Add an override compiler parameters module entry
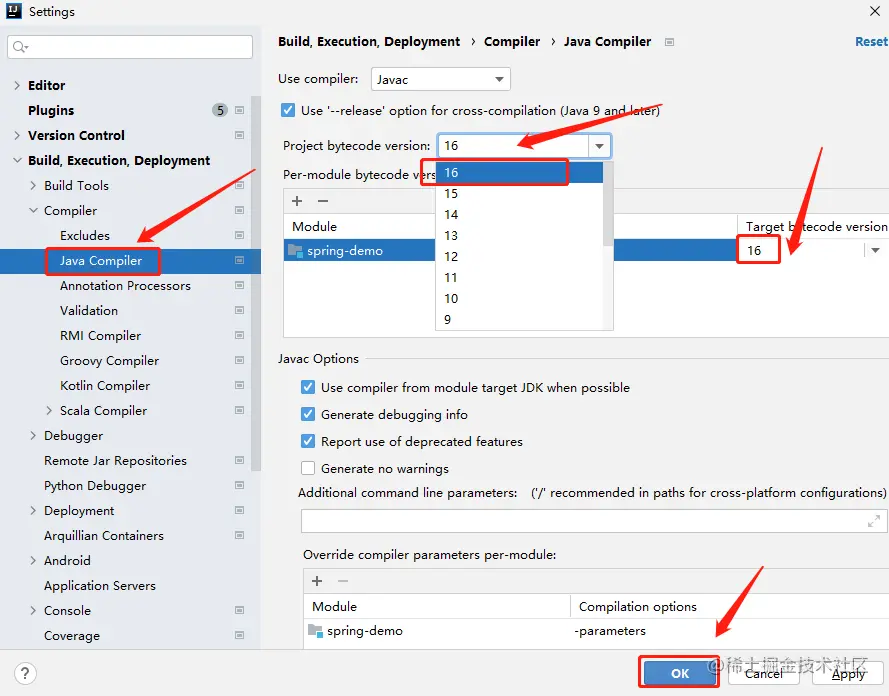Viewport: 889px width, 696px height. pyautogui.click(x=317, y=580)
